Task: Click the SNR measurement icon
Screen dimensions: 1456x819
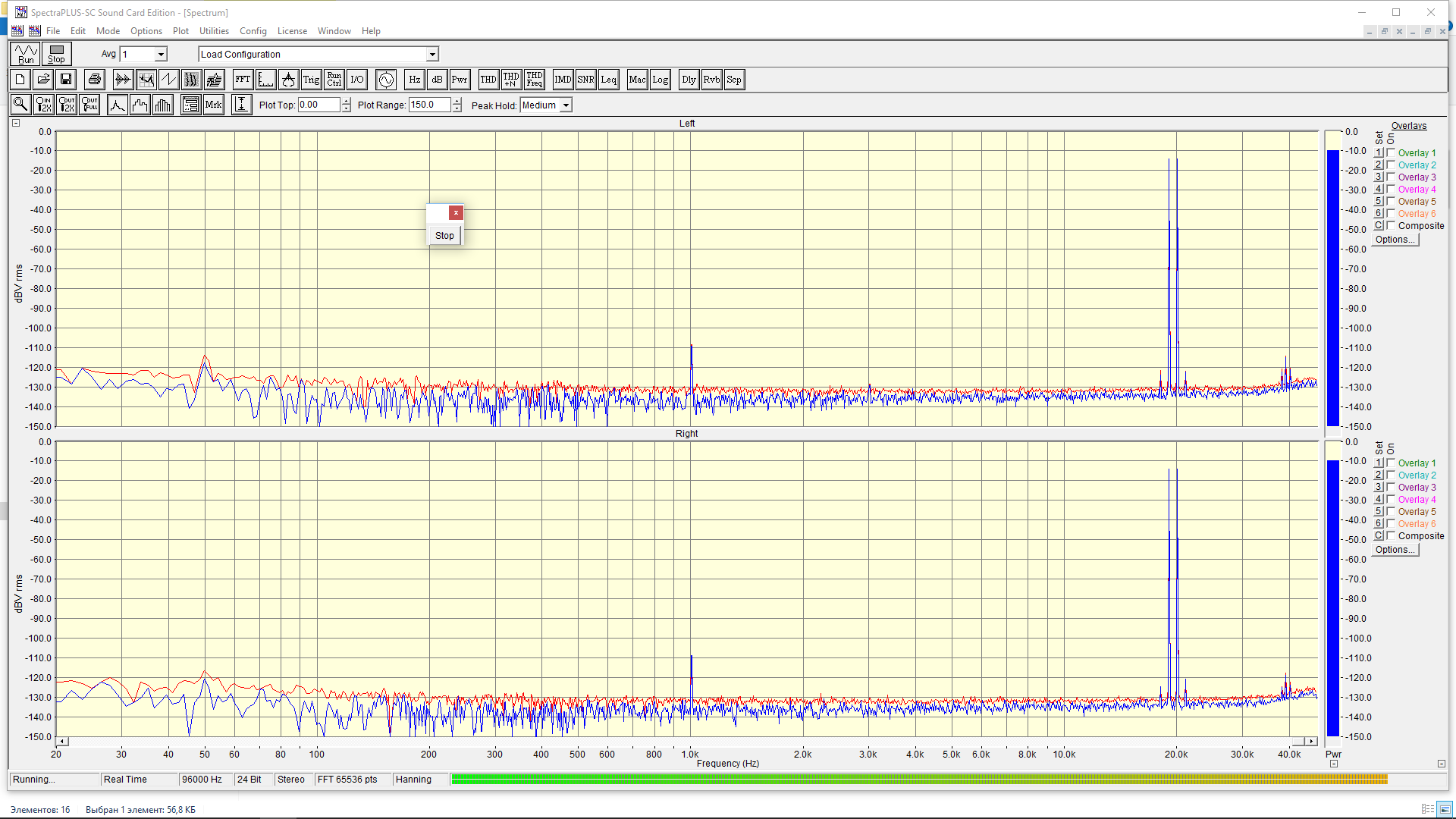Action: (585, 80)
